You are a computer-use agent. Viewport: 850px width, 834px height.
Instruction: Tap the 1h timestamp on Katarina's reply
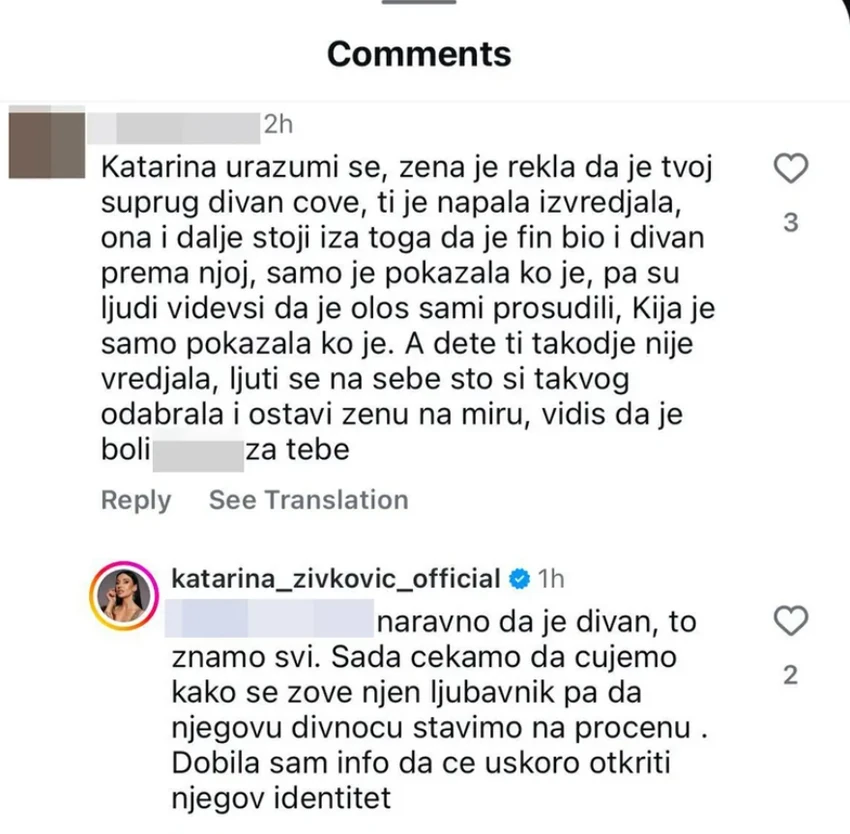[x=550, y=577]
